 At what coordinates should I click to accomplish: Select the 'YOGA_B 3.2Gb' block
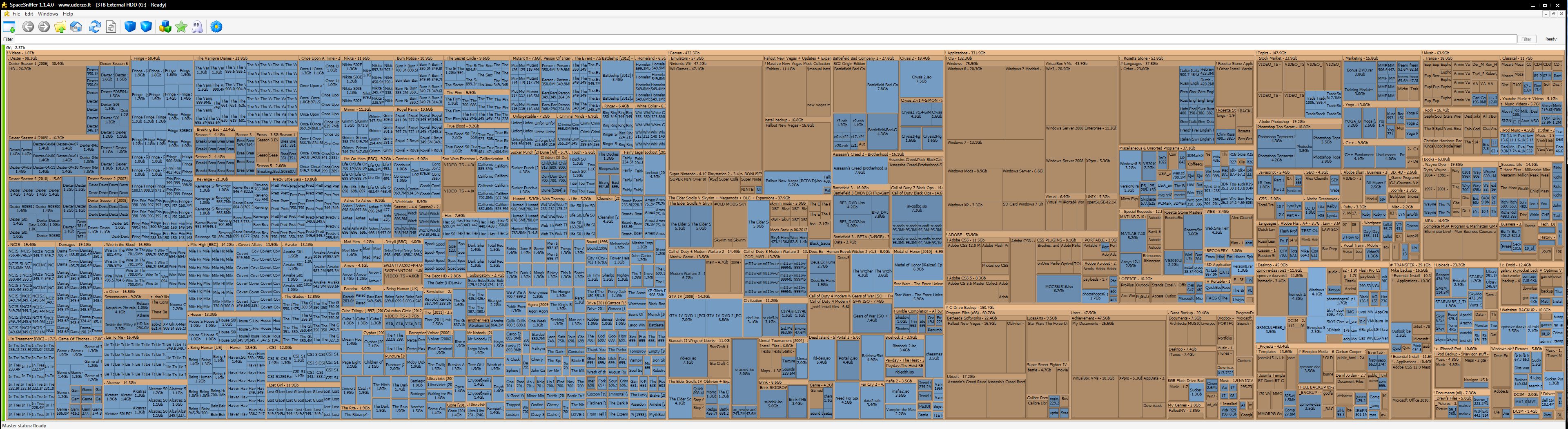coord(1352,123)
